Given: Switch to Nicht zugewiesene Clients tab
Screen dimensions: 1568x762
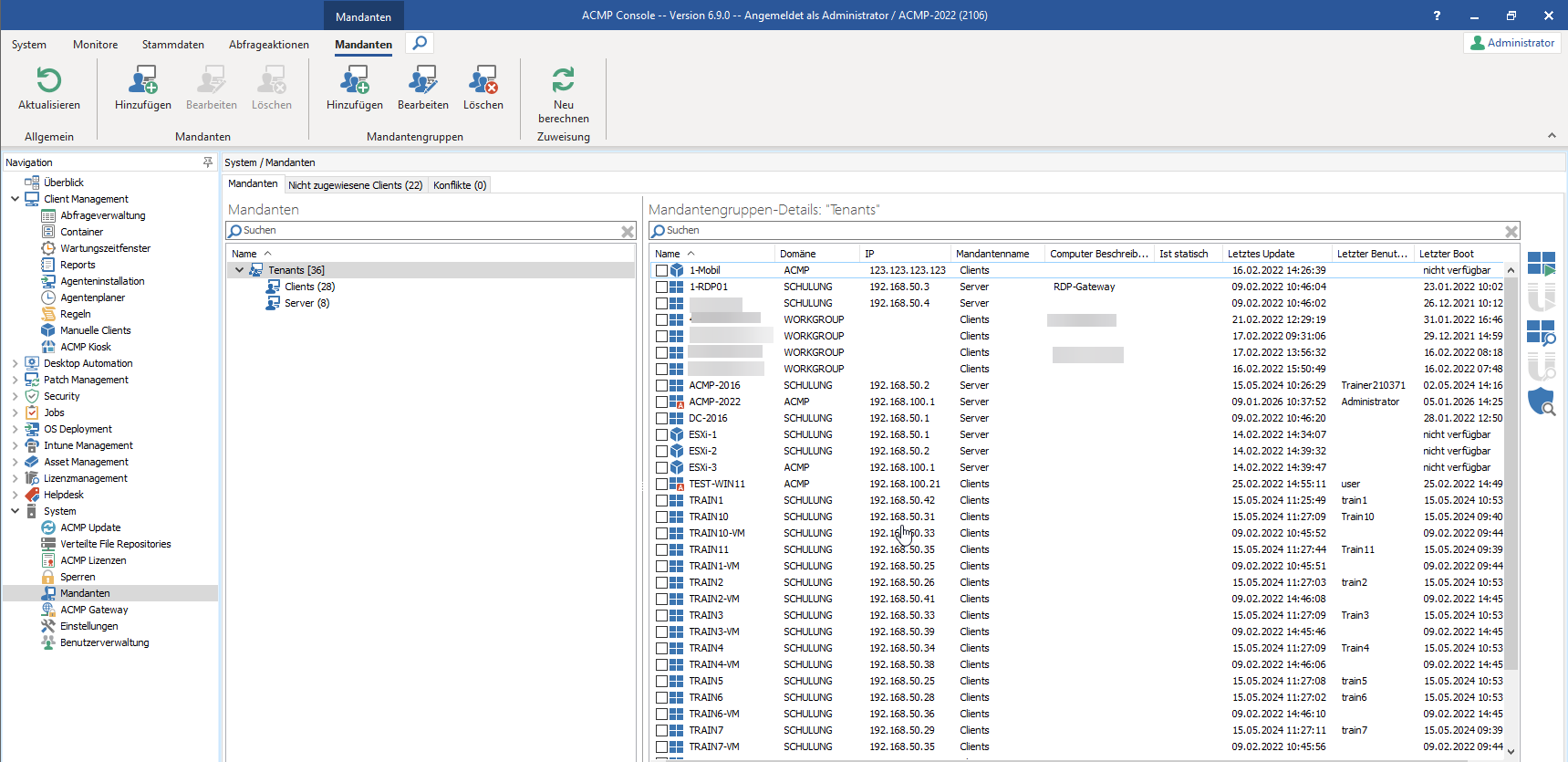Looking at the screenshot, I should 355,185.
